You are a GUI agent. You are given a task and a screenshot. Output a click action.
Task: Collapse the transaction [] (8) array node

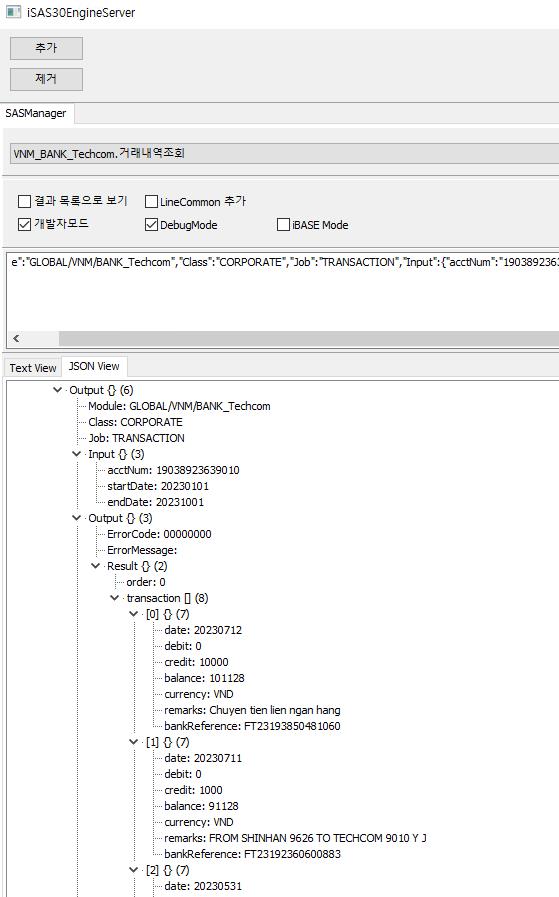pos(114,598)
